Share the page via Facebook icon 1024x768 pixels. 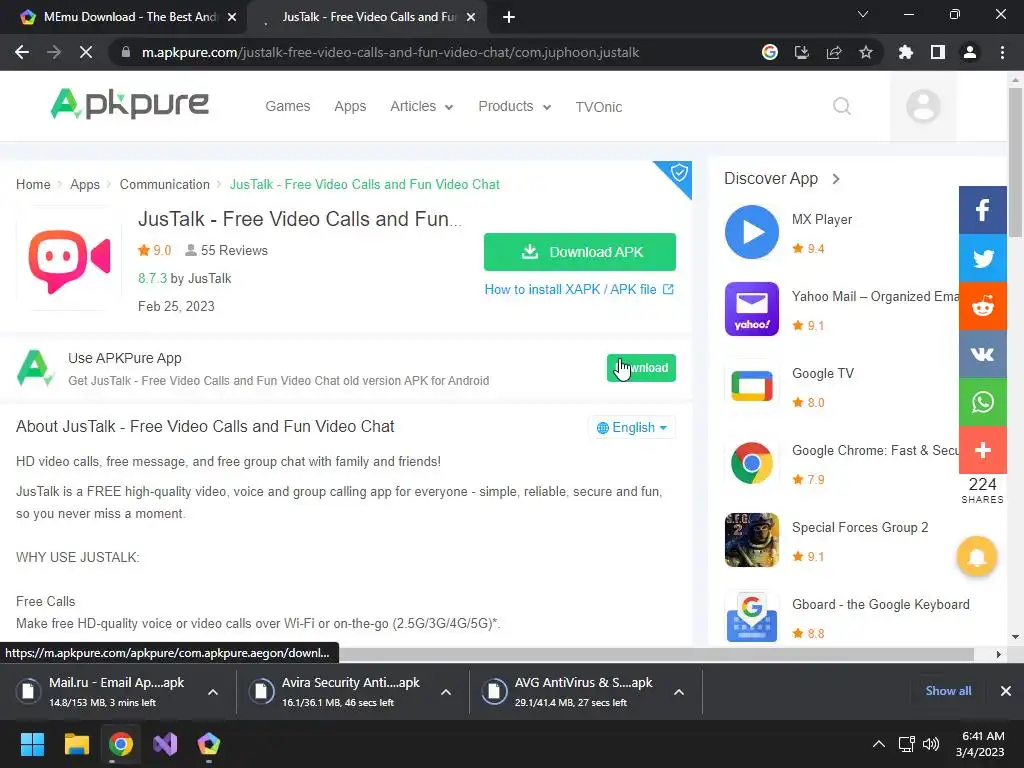tap(982, 210)
